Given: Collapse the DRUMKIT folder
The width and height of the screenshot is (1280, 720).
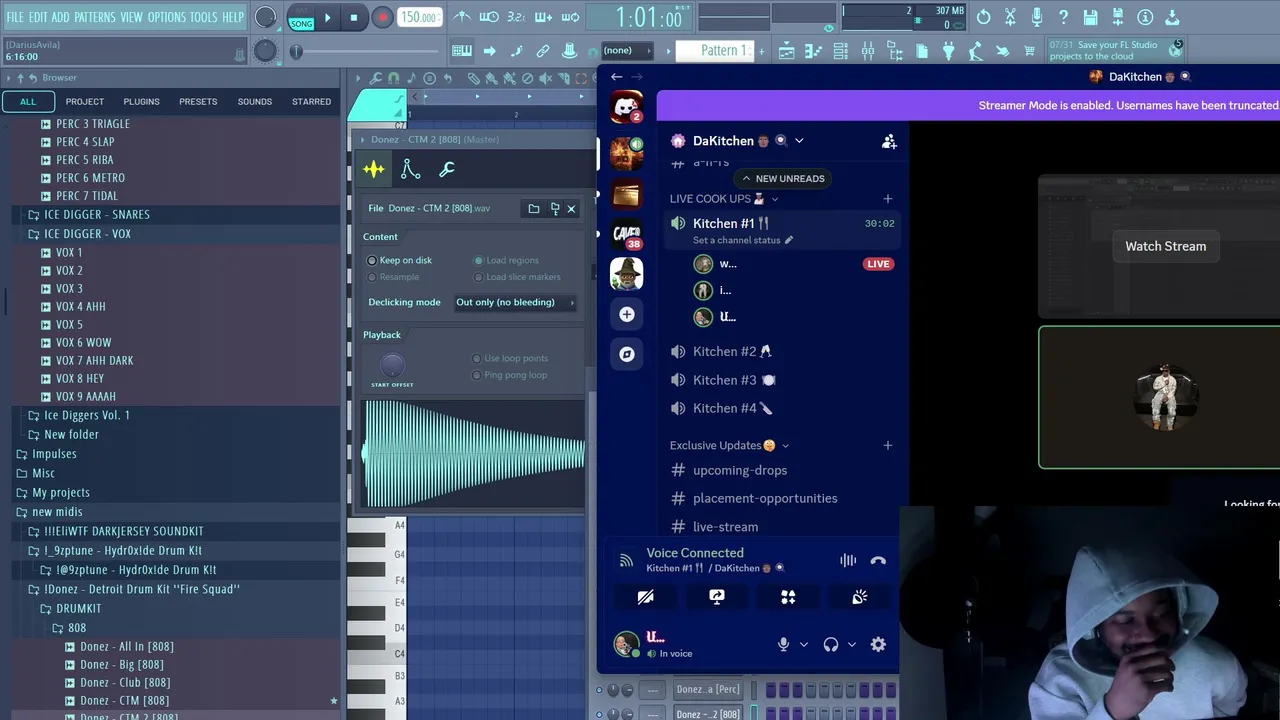Looking at the screenshot, I should (70, 608).
